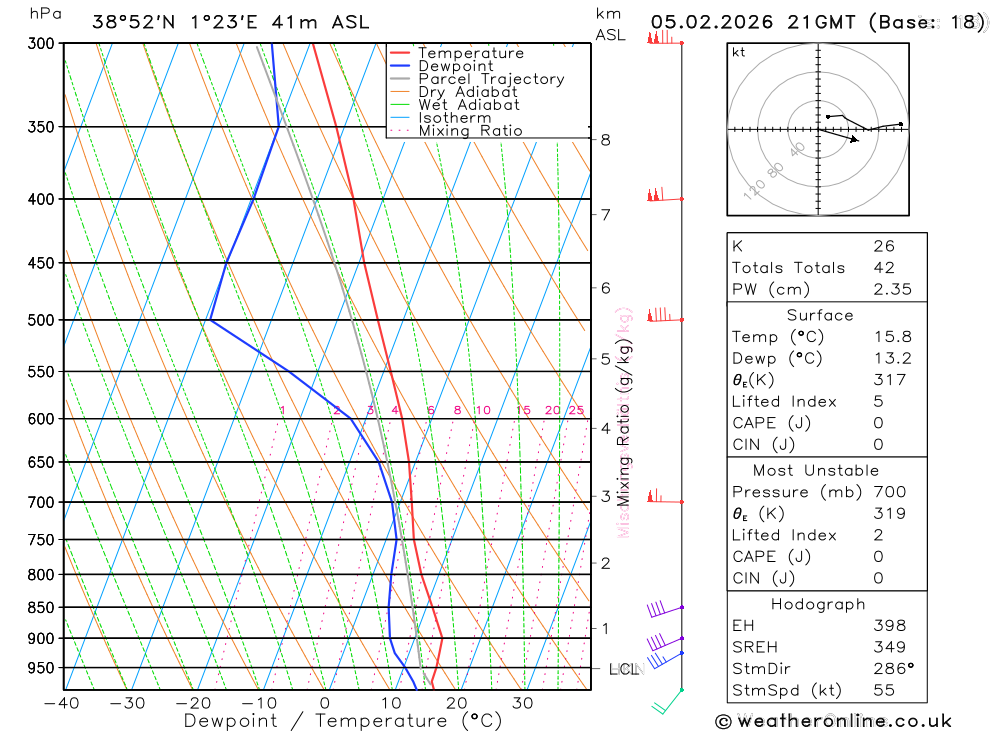The height and width of the screenshot is (733, 1000).
Task: Click the StmDir value 286°
Action: click(894, 669)
